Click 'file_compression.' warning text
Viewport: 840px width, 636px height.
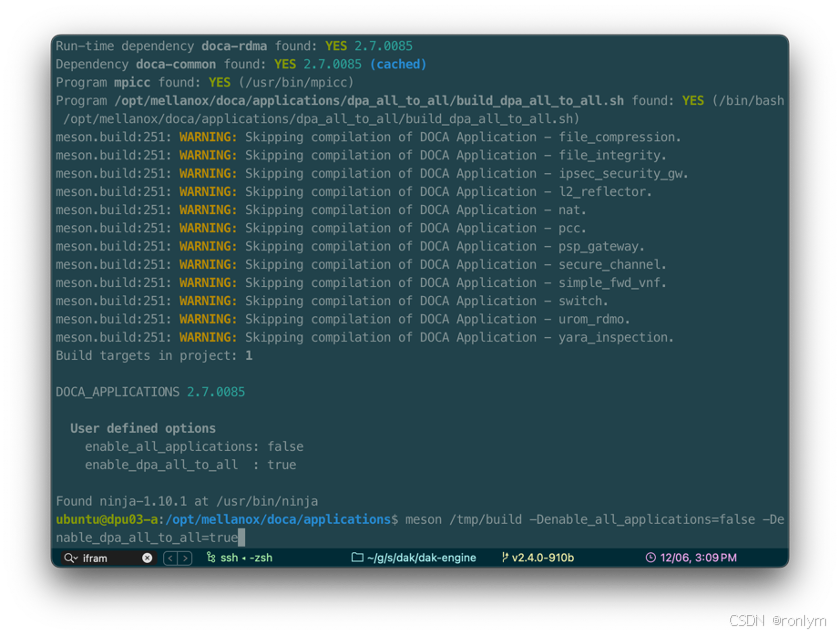(620, 137)
